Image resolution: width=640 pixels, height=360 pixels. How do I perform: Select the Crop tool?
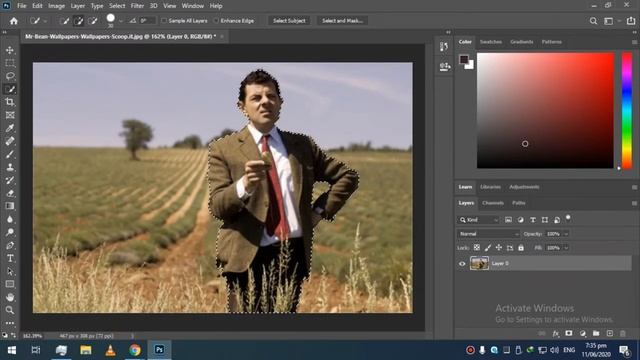(10, 102)
